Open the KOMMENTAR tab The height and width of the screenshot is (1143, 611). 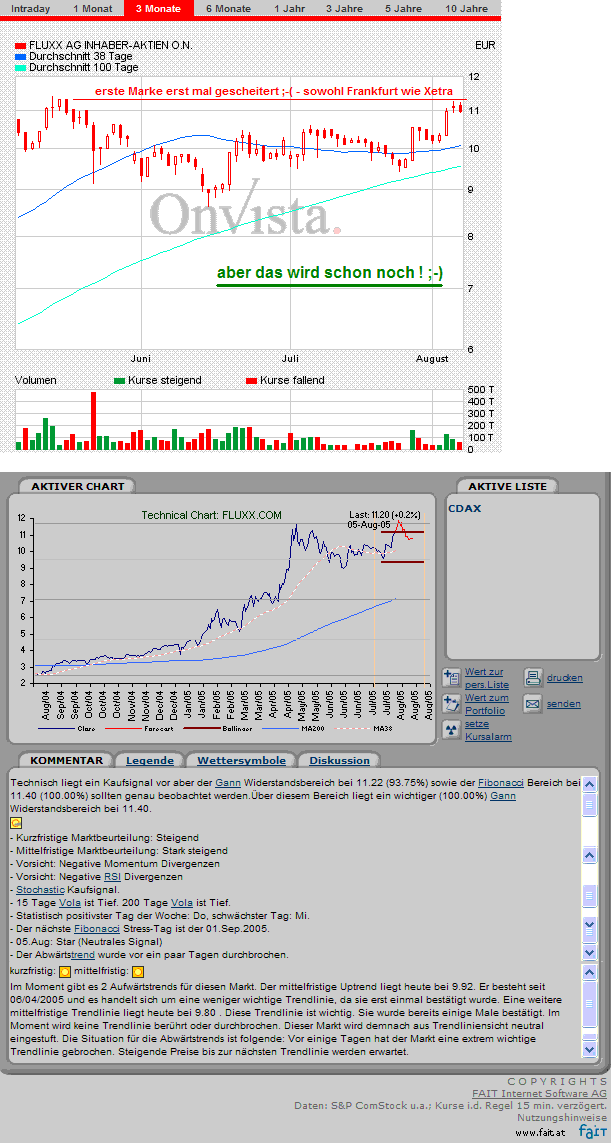[66, 760]
